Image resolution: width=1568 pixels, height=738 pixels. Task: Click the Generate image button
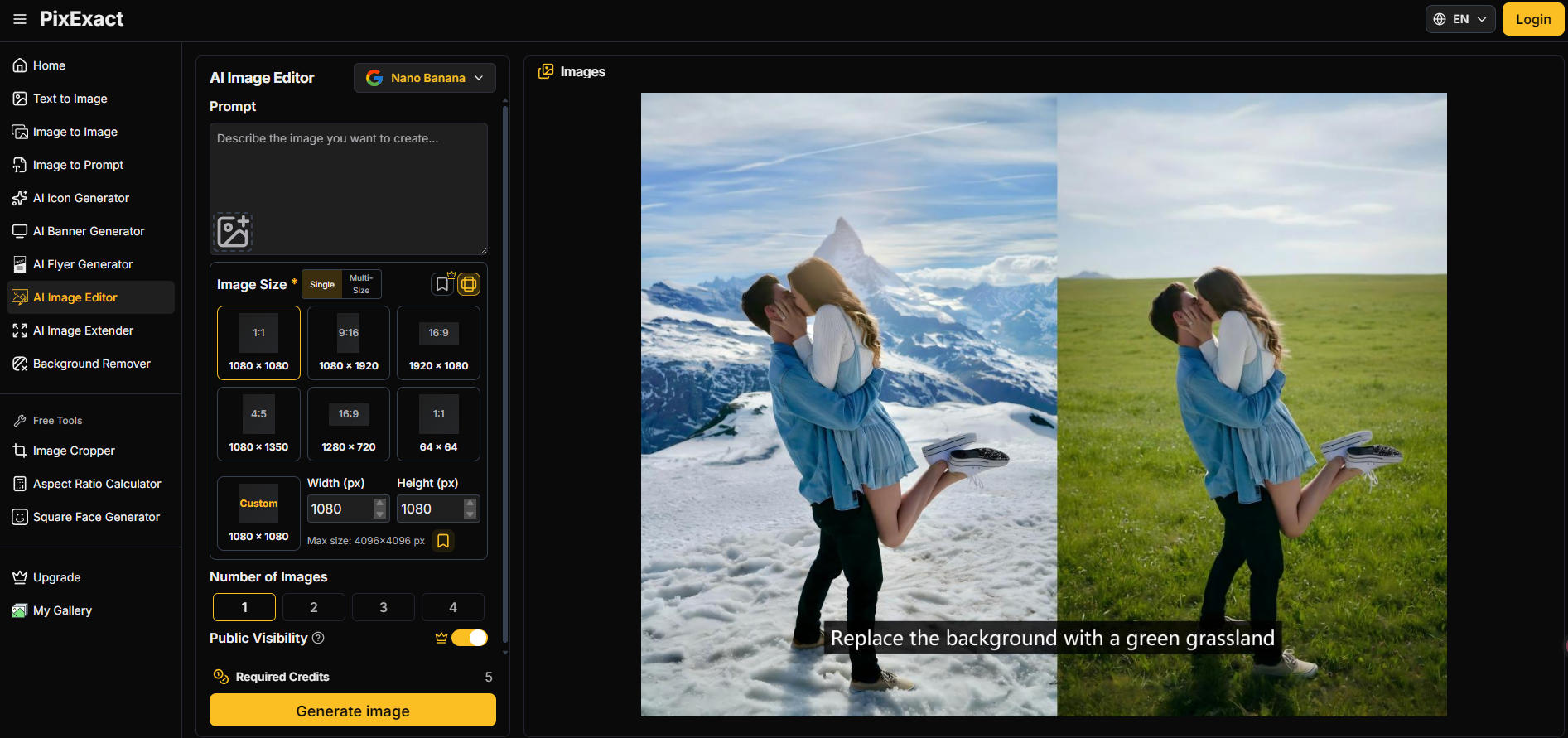[353, 711]
